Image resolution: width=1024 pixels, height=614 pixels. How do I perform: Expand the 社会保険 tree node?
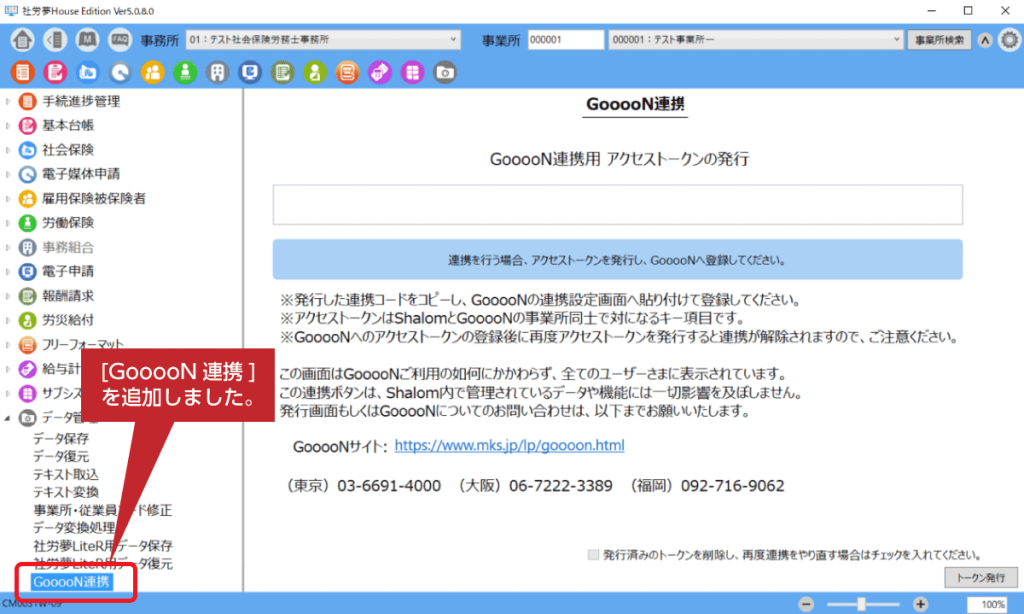tap(8, 150)
